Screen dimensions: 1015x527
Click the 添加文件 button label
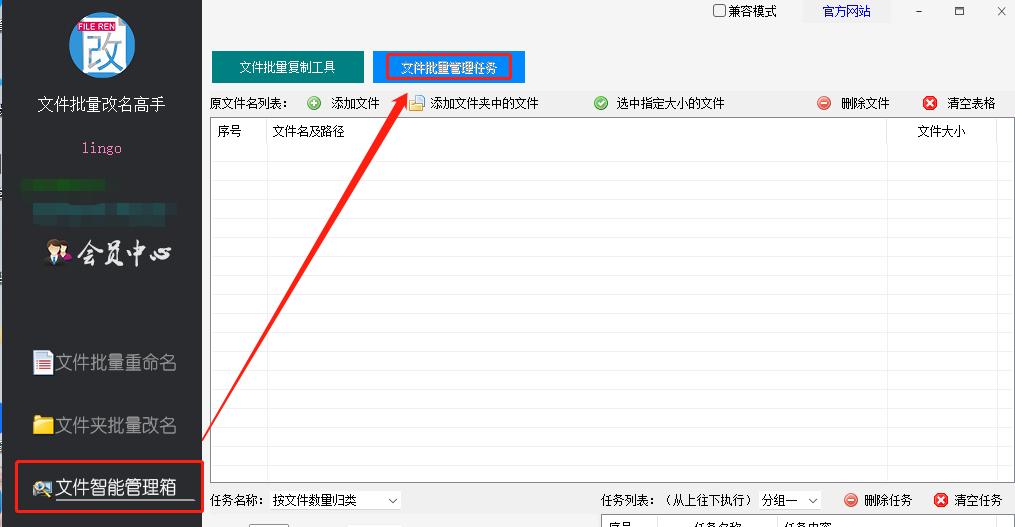[x=355, y=104]
